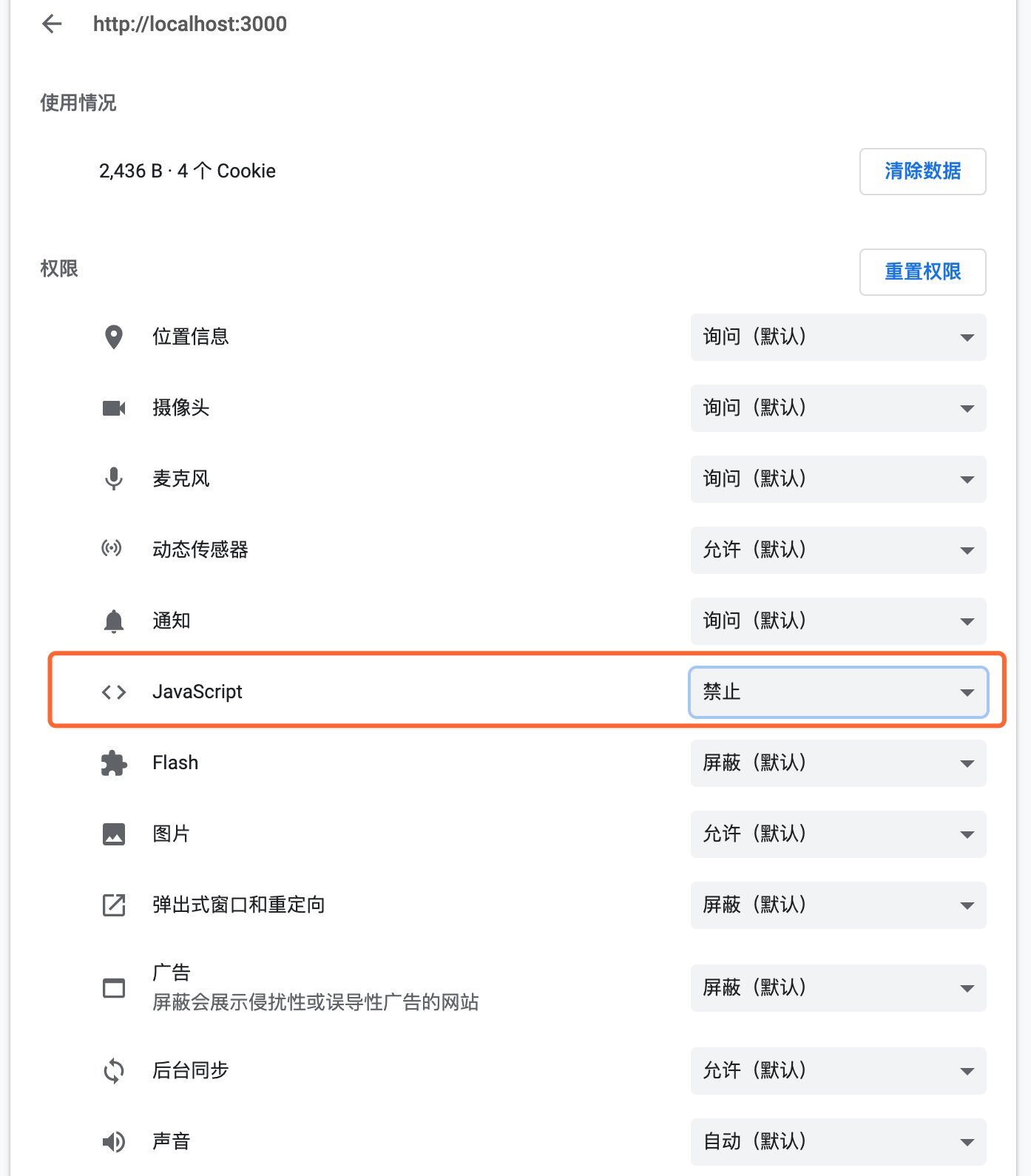Viewport: 1031px width, 1176px height.
Task: Click the sound speaker icon
Action: pos(113,1141)
